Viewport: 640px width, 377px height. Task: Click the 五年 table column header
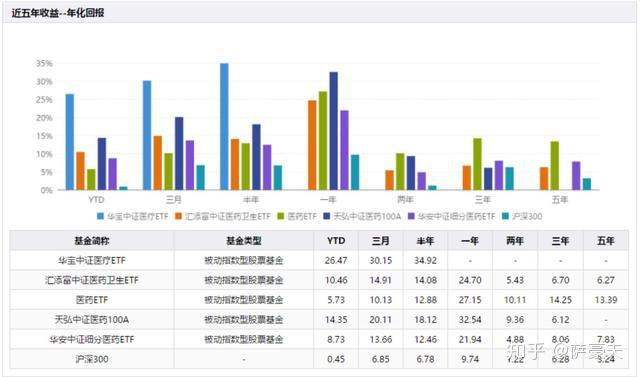coord(606,241)
